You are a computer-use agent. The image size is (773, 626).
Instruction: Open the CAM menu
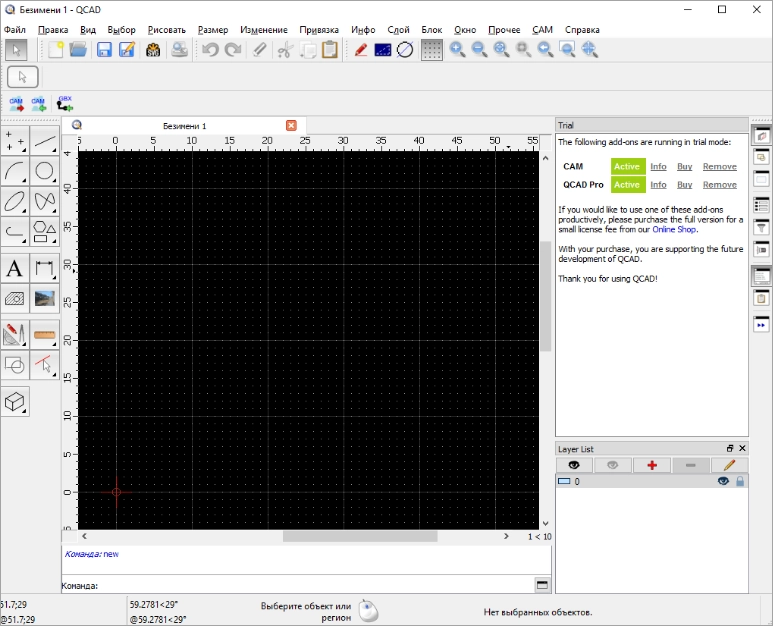pos(542,30)
